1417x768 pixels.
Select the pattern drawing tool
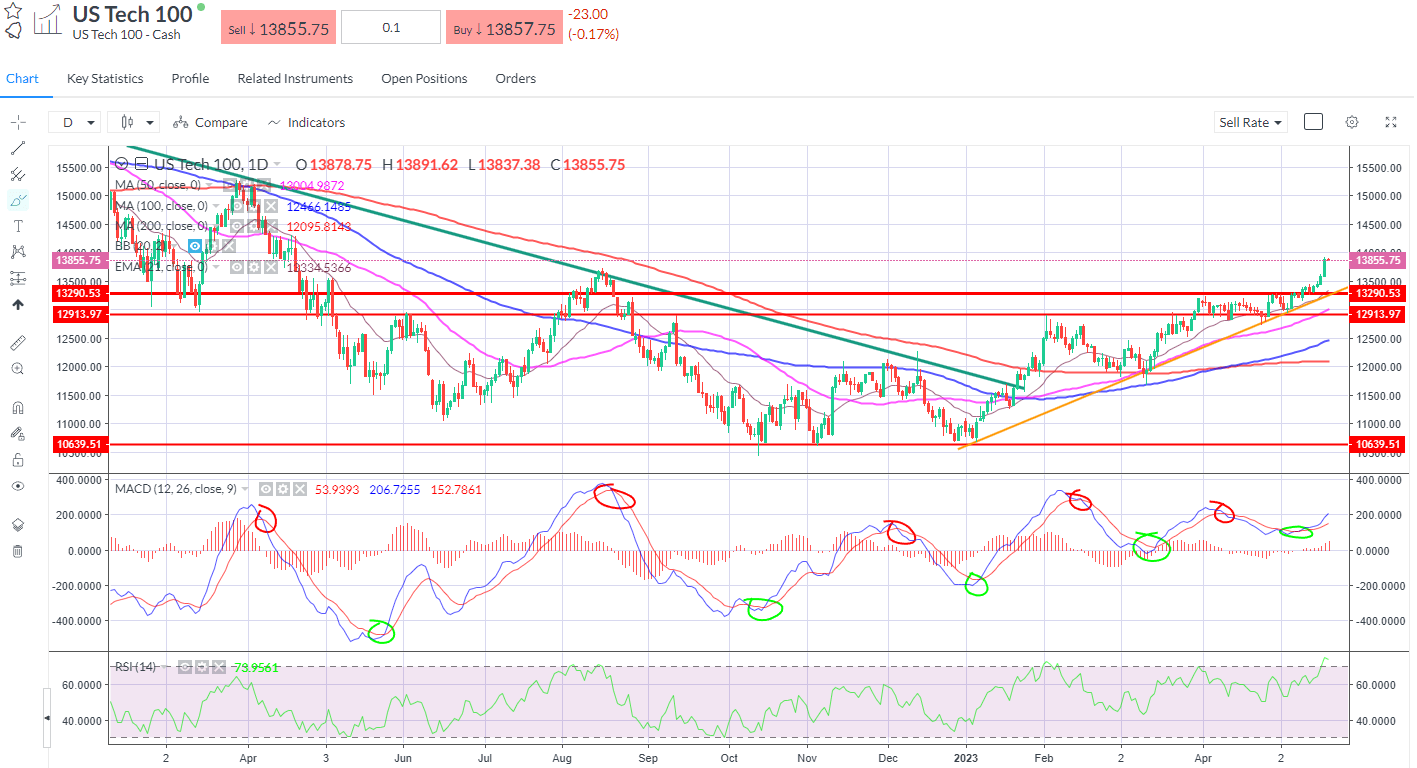coord(17,252)
